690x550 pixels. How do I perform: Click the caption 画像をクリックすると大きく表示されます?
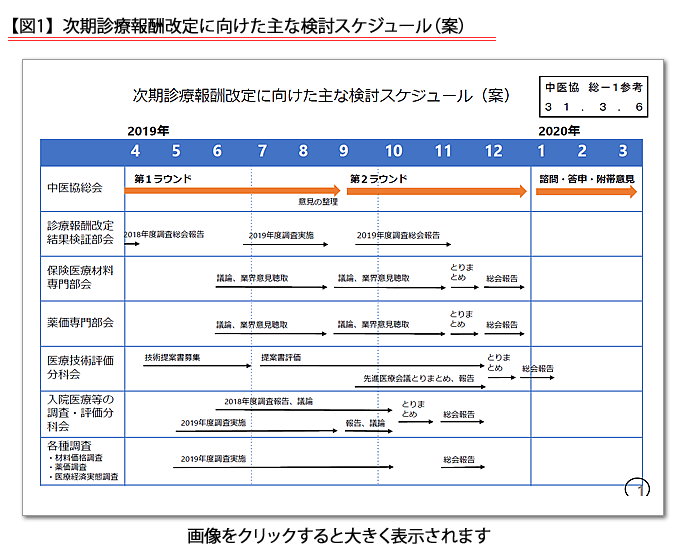click(x=338, y=535)
